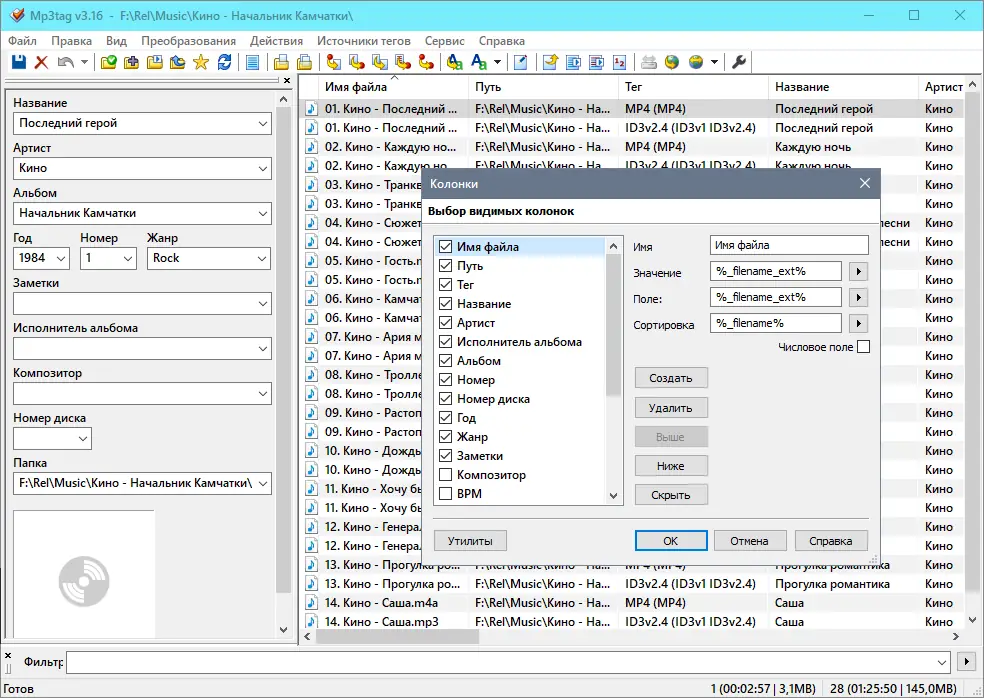Enable the BPM column checkbox
The height and width of the screenshot is (698, 984).
pos(446,493)
